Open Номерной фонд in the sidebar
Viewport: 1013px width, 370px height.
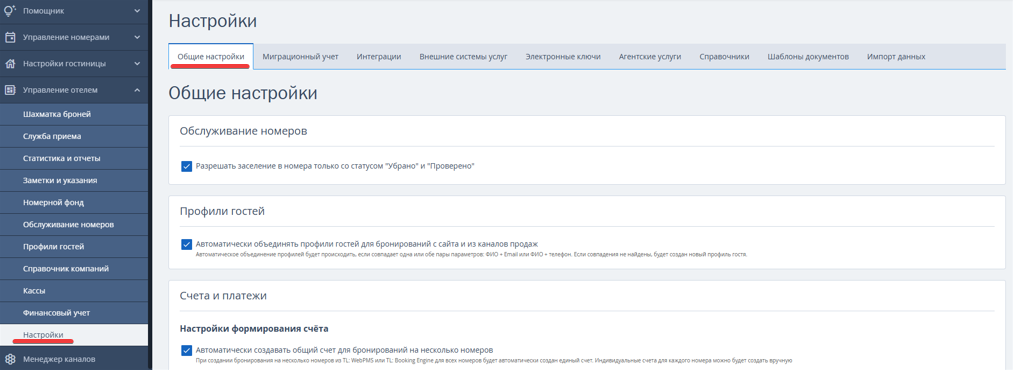(74, 203)
